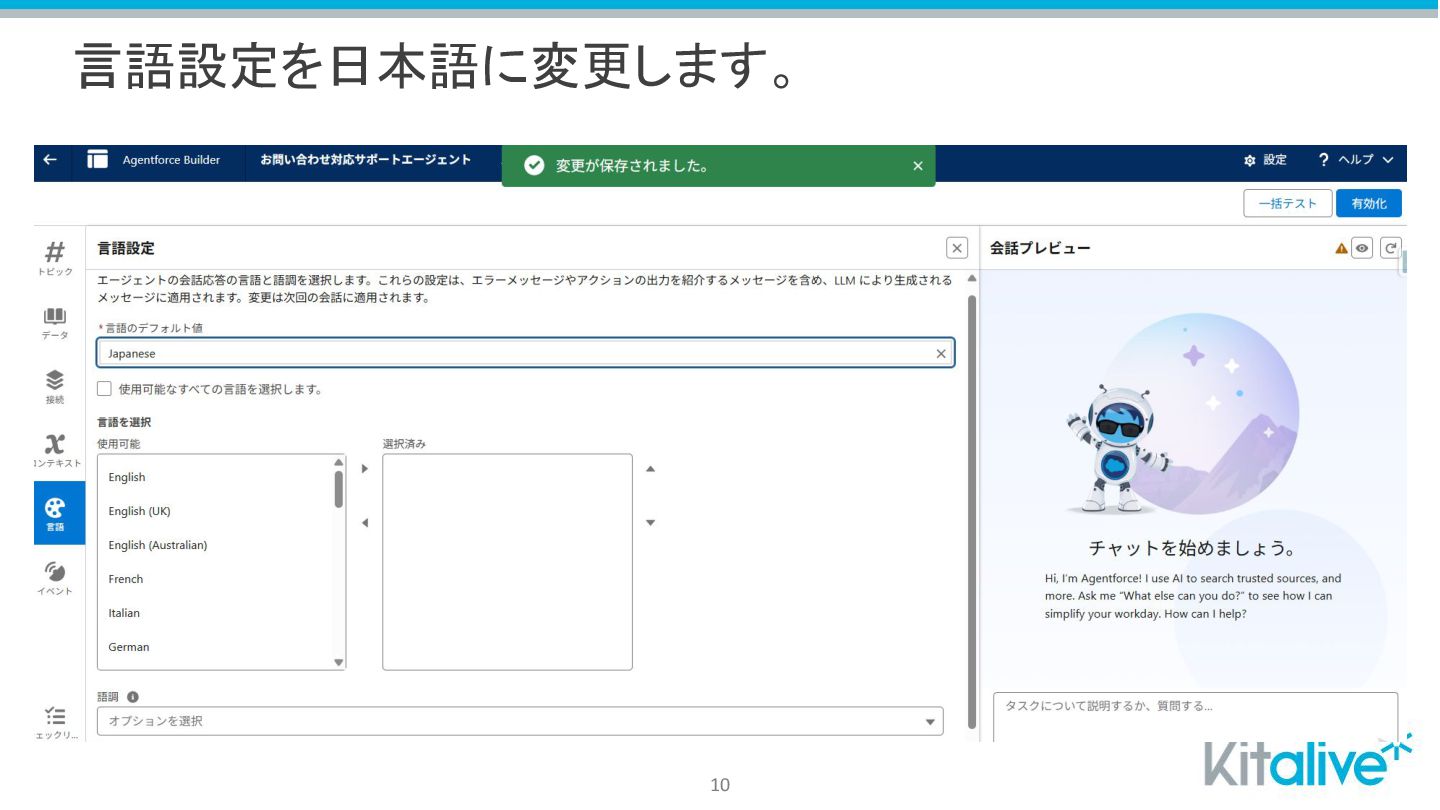1440x810 pixels.
Task: Toggle the eye preview visibility icon
Action: pos(1362,248)
